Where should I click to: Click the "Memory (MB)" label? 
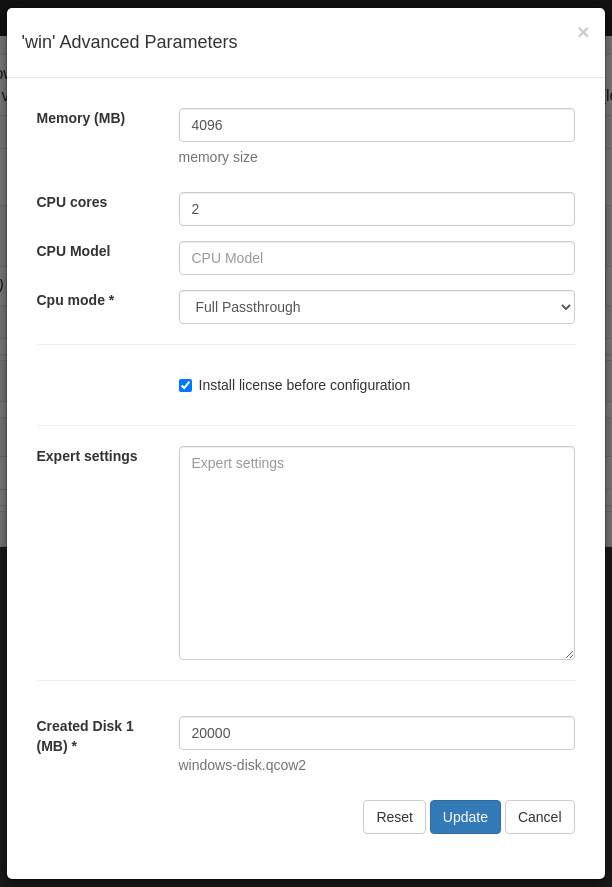click(x=81, y=118)
